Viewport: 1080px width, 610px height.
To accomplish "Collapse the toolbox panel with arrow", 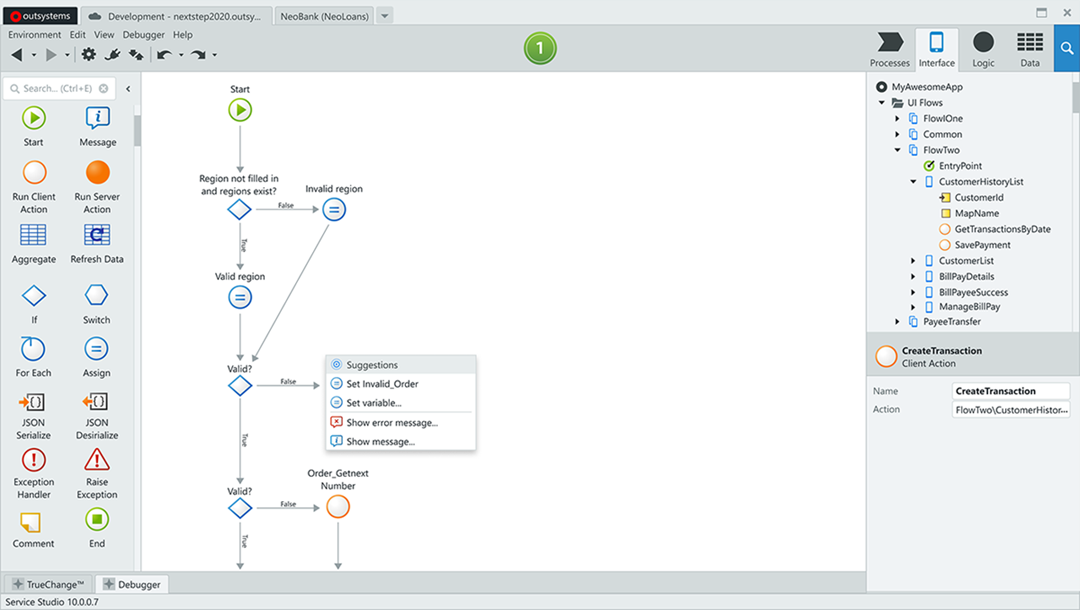I will [x=128, y=89].
